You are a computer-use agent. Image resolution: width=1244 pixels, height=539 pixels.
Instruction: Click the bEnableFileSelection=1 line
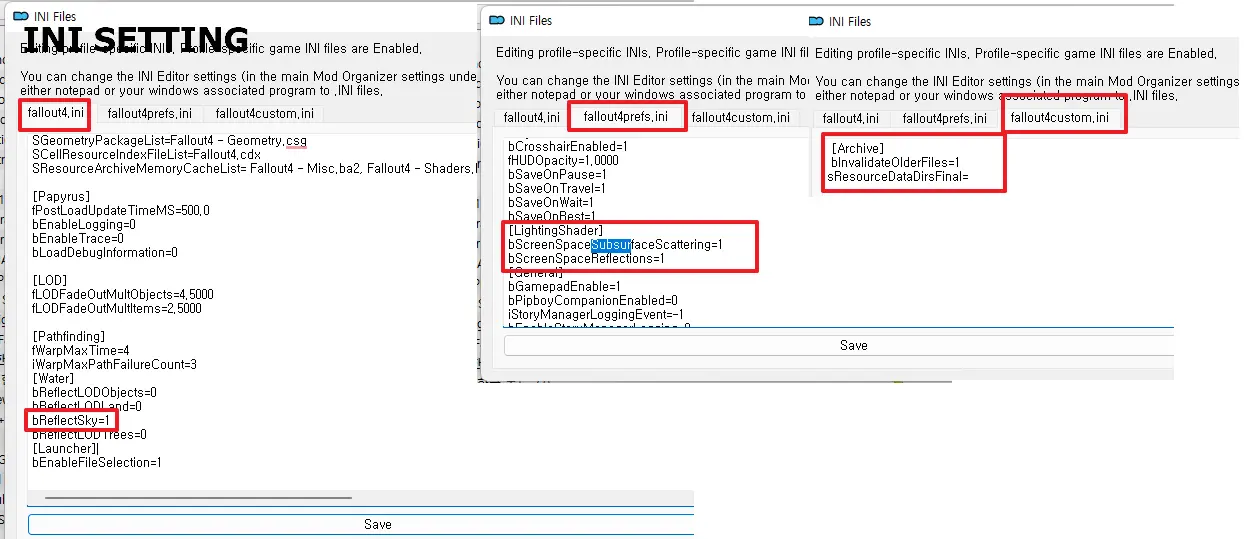(x=96, y=463)
